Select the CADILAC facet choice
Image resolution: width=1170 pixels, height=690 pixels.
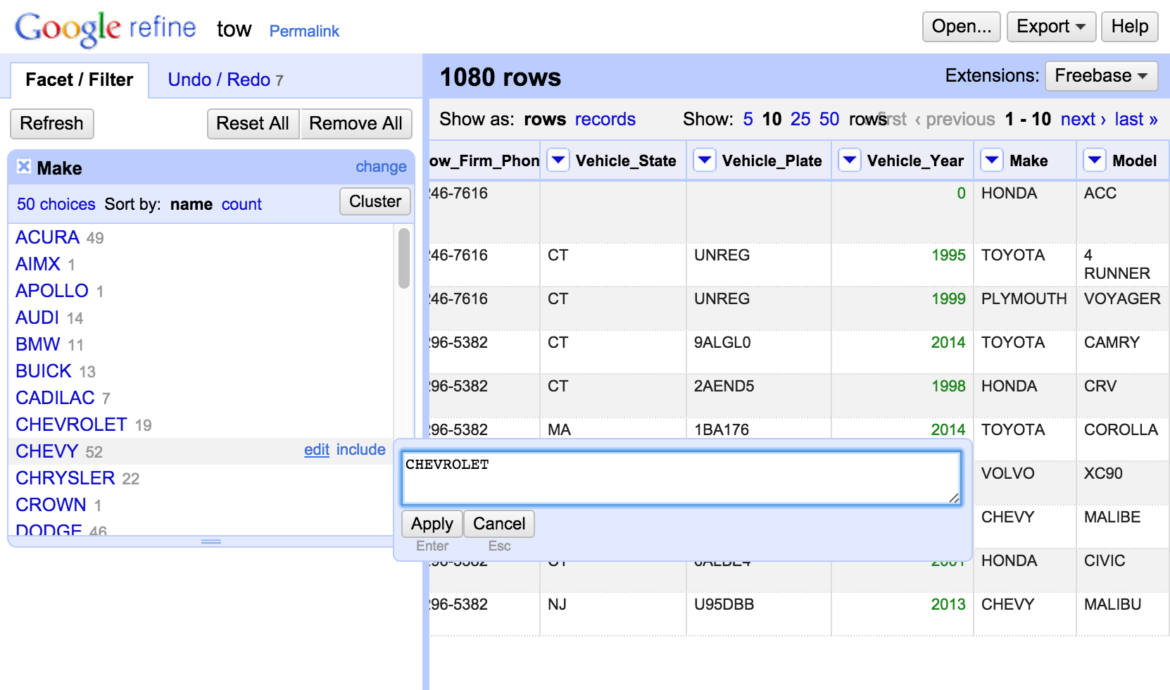55,398
